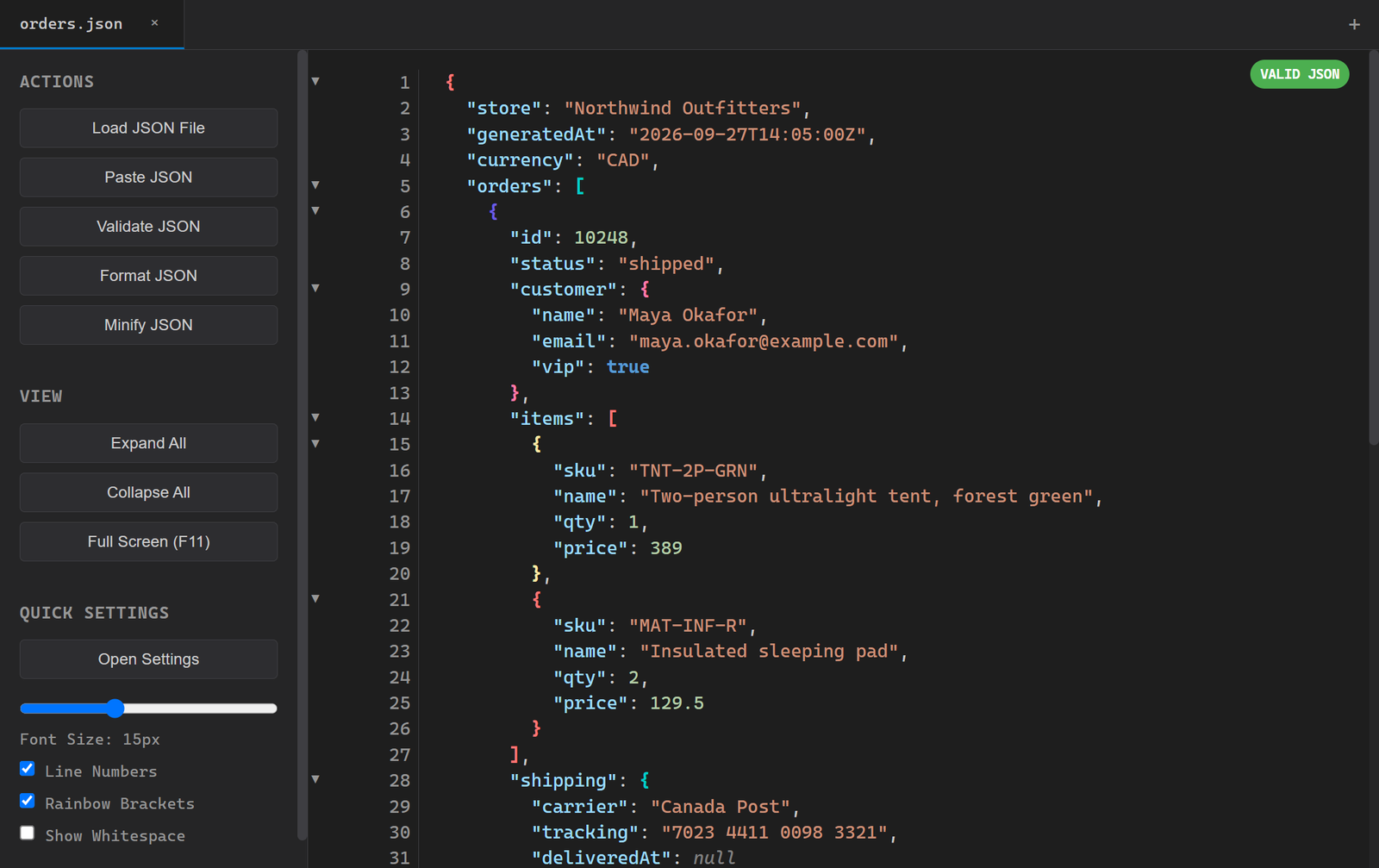Enter Full Screen (F11) mode
Screen dimensions: 1379x868
pyautogui.click(x=148, y=541)
